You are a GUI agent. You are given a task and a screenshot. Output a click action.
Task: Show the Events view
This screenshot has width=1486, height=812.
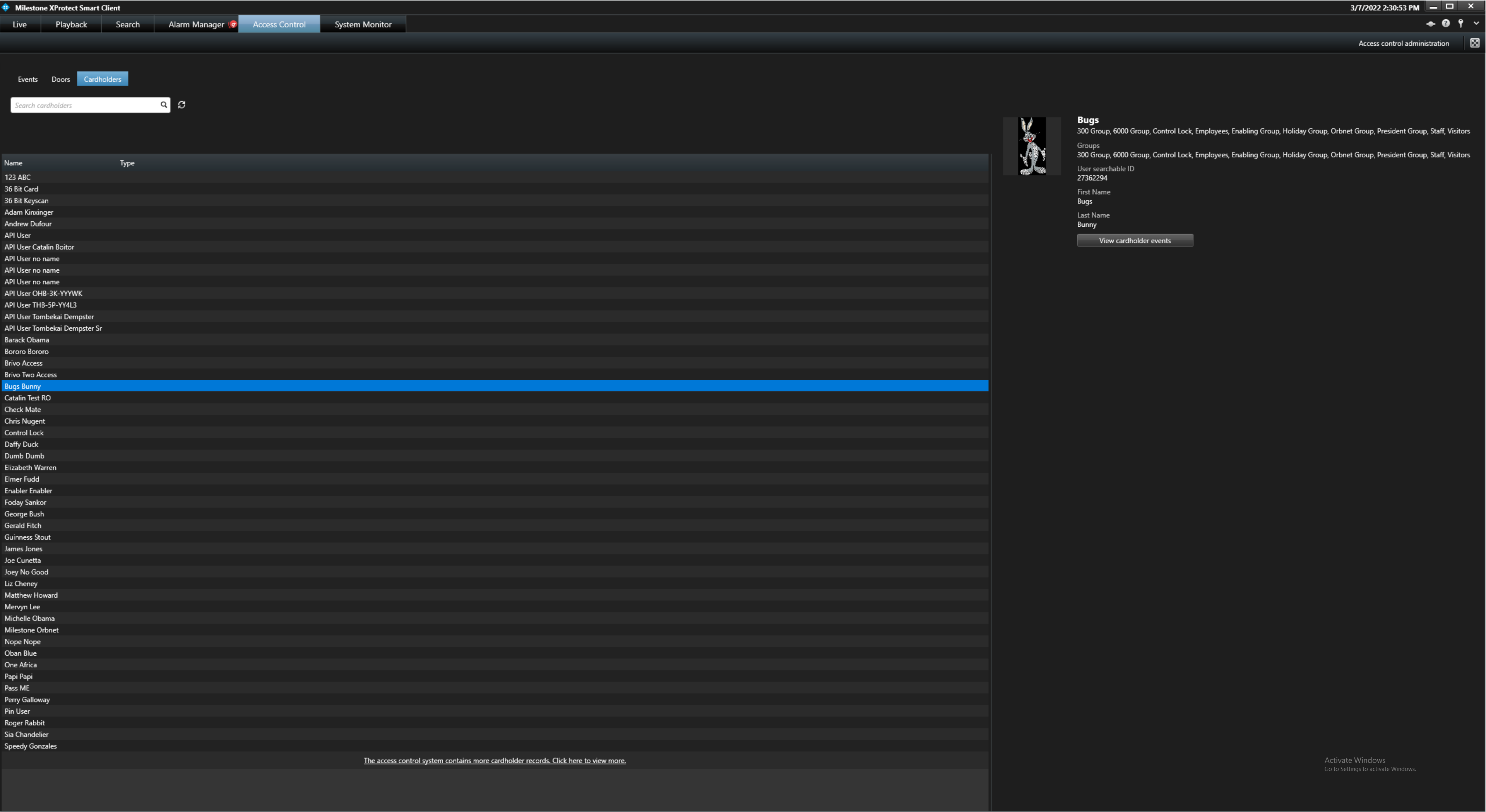[28, 80]
